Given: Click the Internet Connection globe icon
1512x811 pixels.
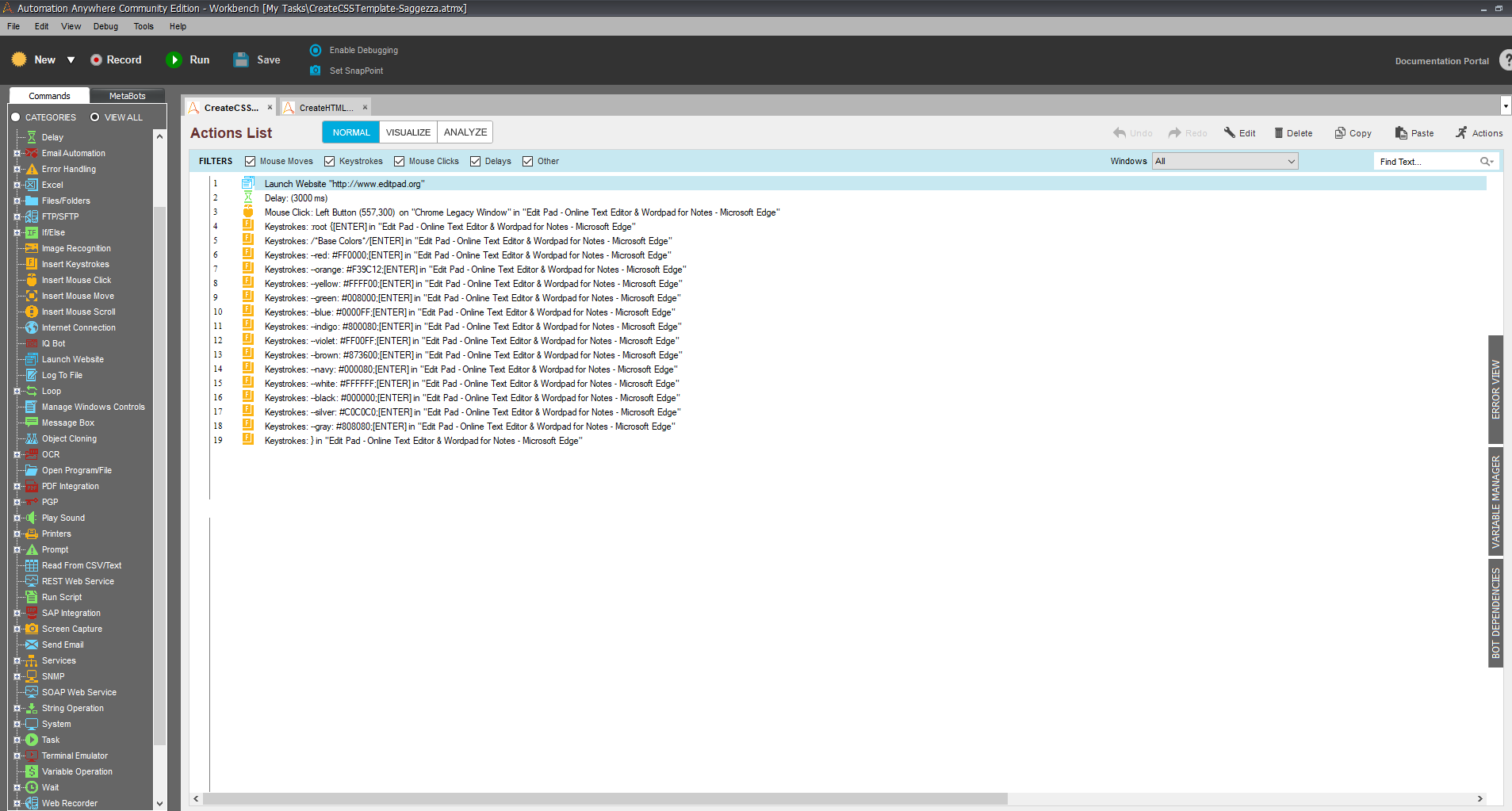Looking at the screenshot, I should tap(32, 327).
